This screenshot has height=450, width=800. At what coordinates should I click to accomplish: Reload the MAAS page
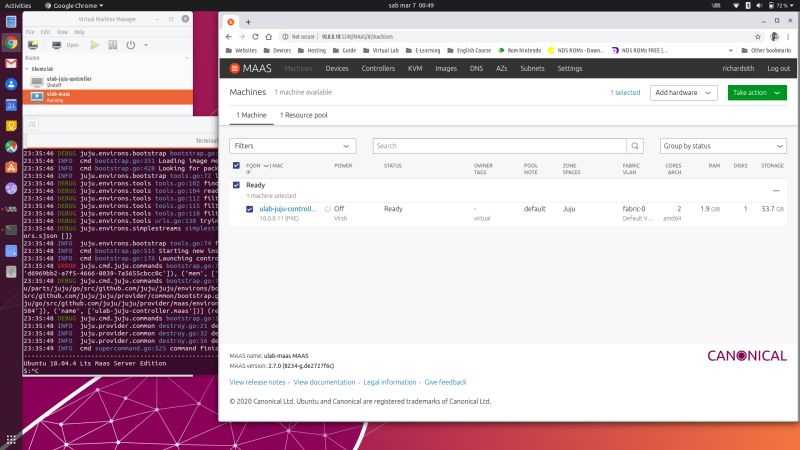(x=255, y=37)
